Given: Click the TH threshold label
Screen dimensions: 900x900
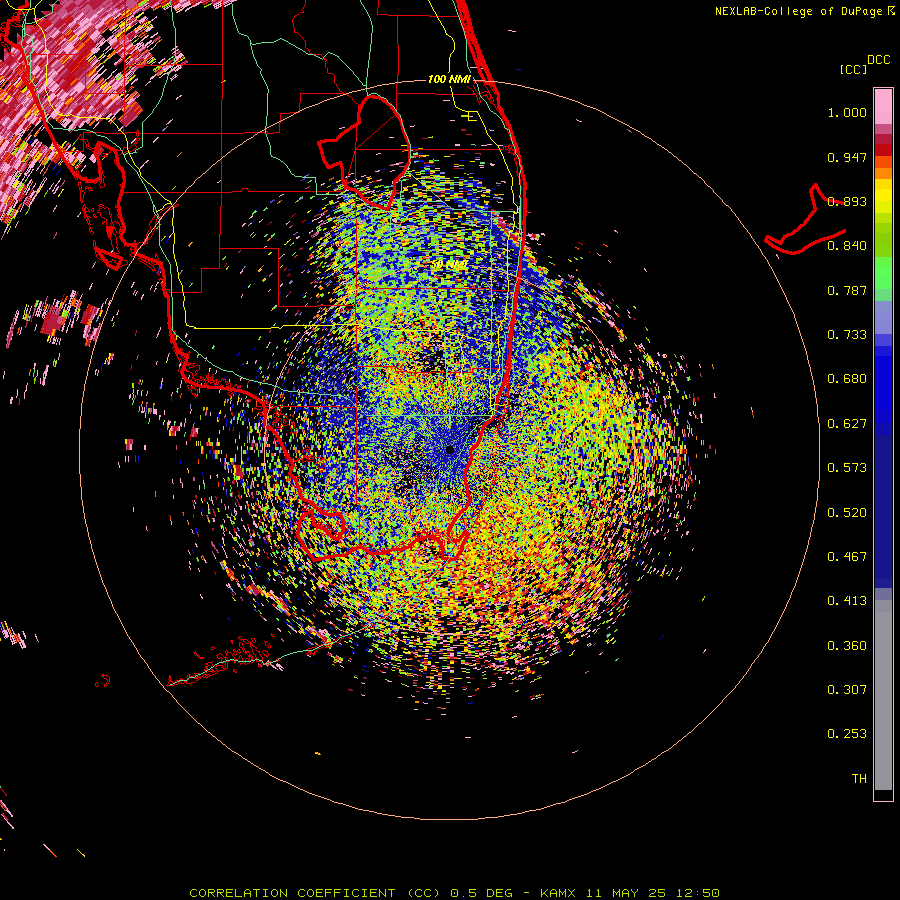Looking at the screenshot, I should [x=859, y=779].
